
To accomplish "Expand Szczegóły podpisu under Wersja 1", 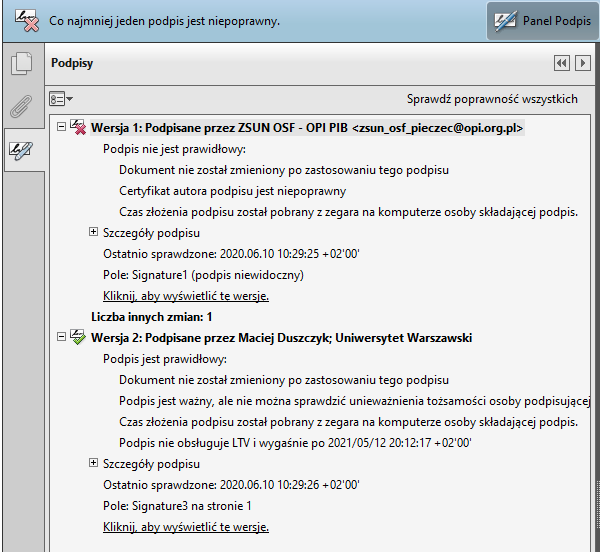I will [x=94, y=232].
